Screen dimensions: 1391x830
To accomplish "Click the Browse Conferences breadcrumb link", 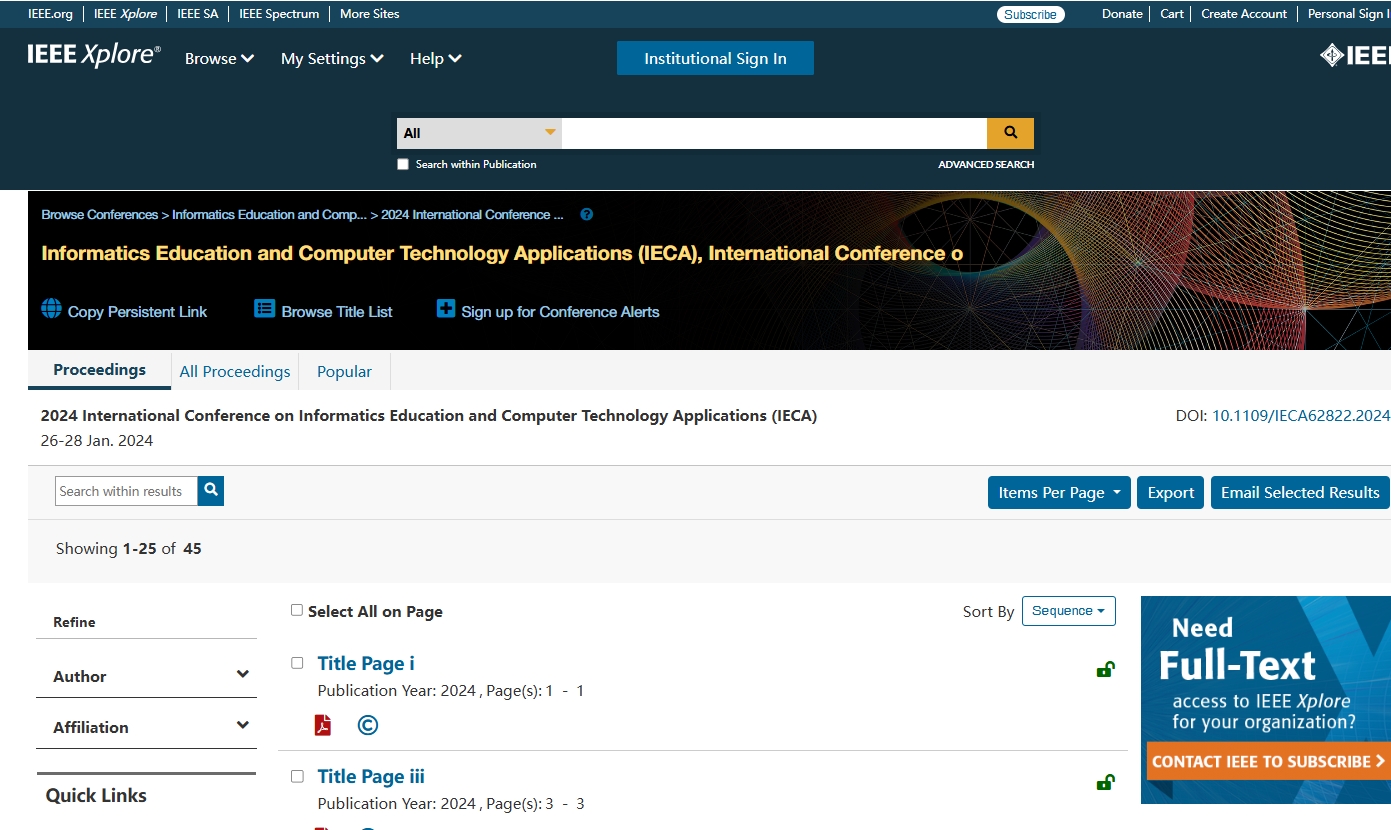I will 100,214.
